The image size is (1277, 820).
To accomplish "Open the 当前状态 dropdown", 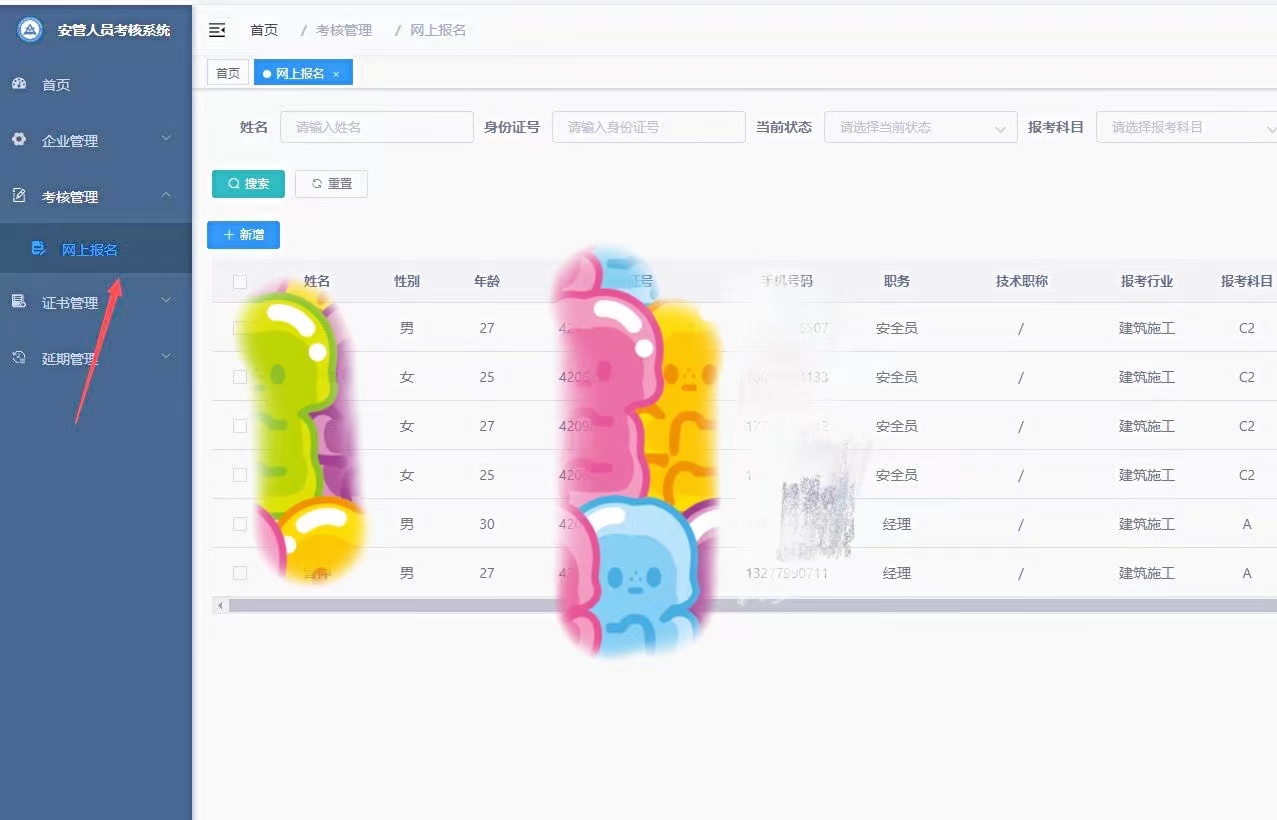I will [920, 127].
